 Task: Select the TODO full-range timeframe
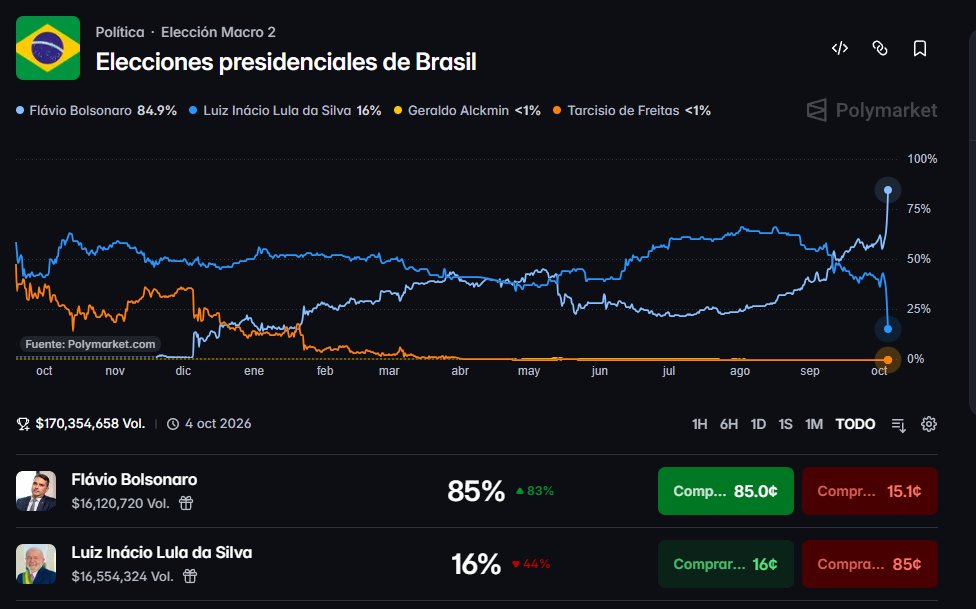click(x=855, y=424)
